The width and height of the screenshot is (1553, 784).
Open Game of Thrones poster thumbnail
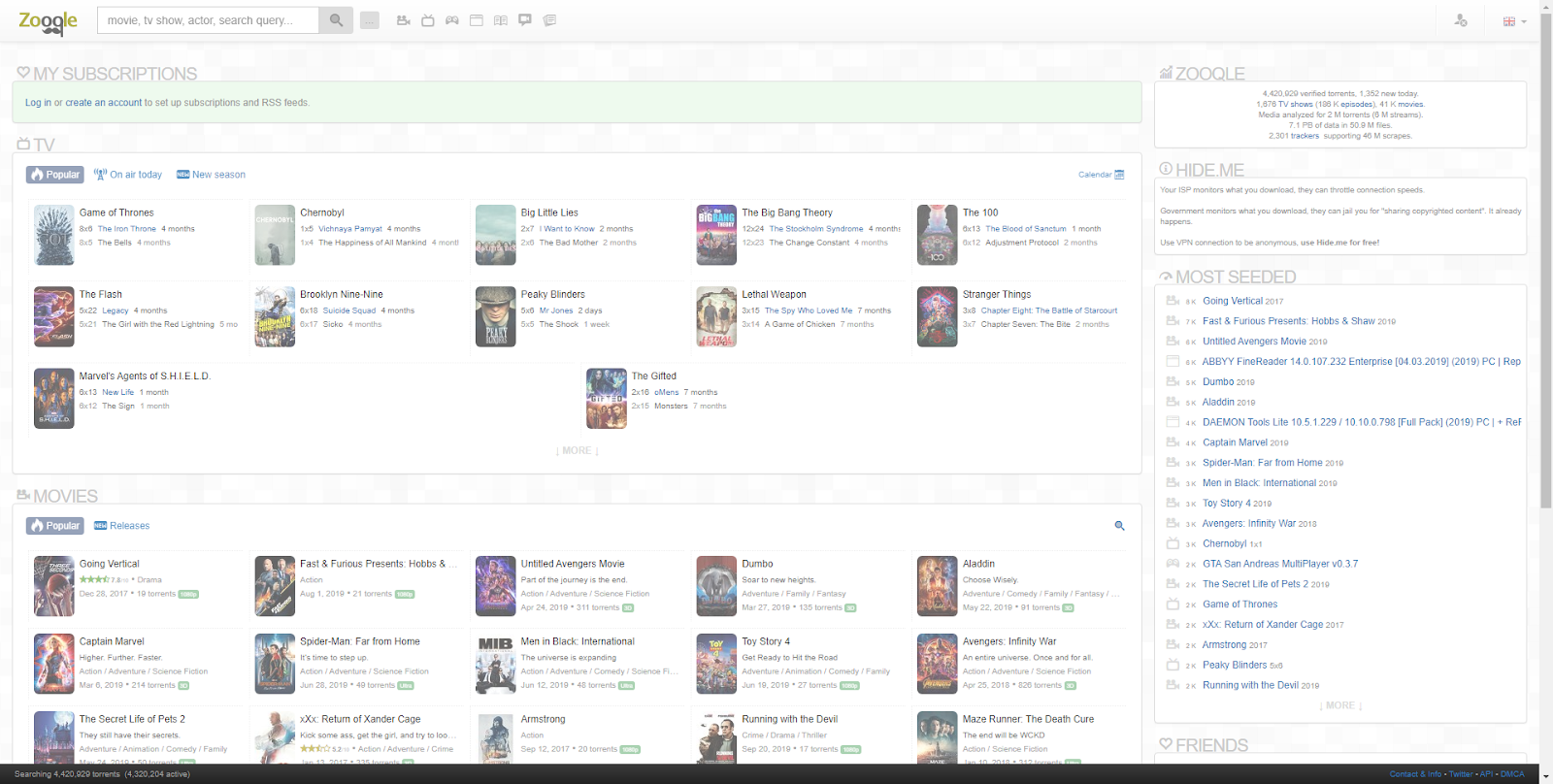(54, 235)
